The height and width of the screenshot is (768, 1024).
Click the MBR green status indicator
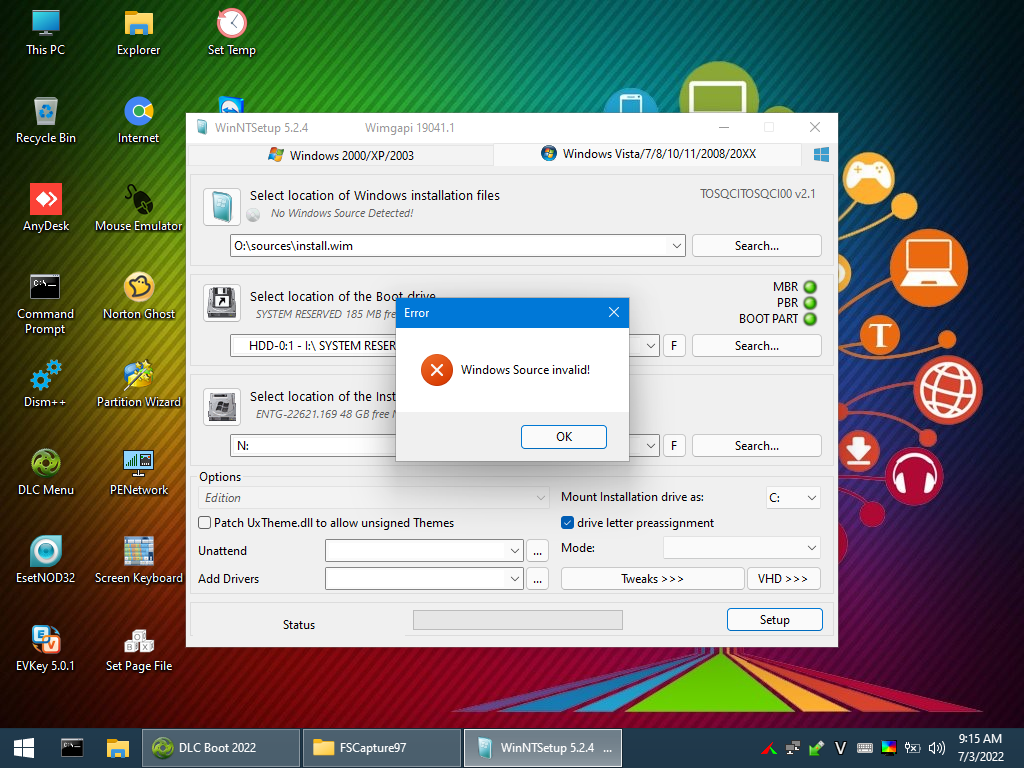(810, 287)
